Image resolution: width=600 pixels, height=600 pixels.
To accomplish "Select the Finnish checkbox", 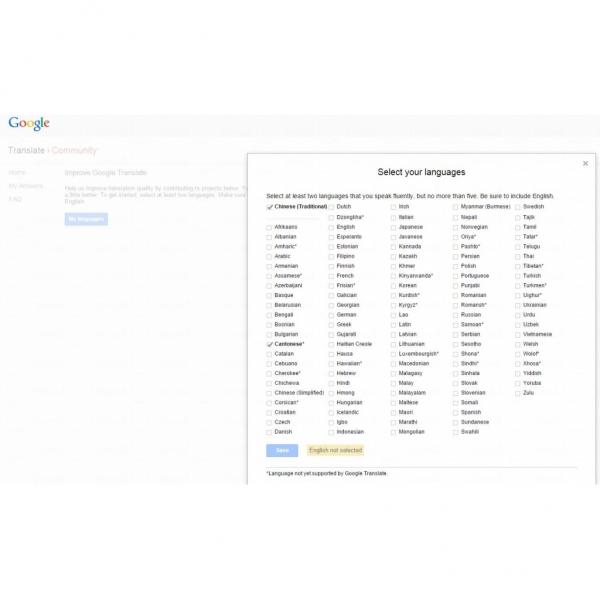I will pos(331,266).
